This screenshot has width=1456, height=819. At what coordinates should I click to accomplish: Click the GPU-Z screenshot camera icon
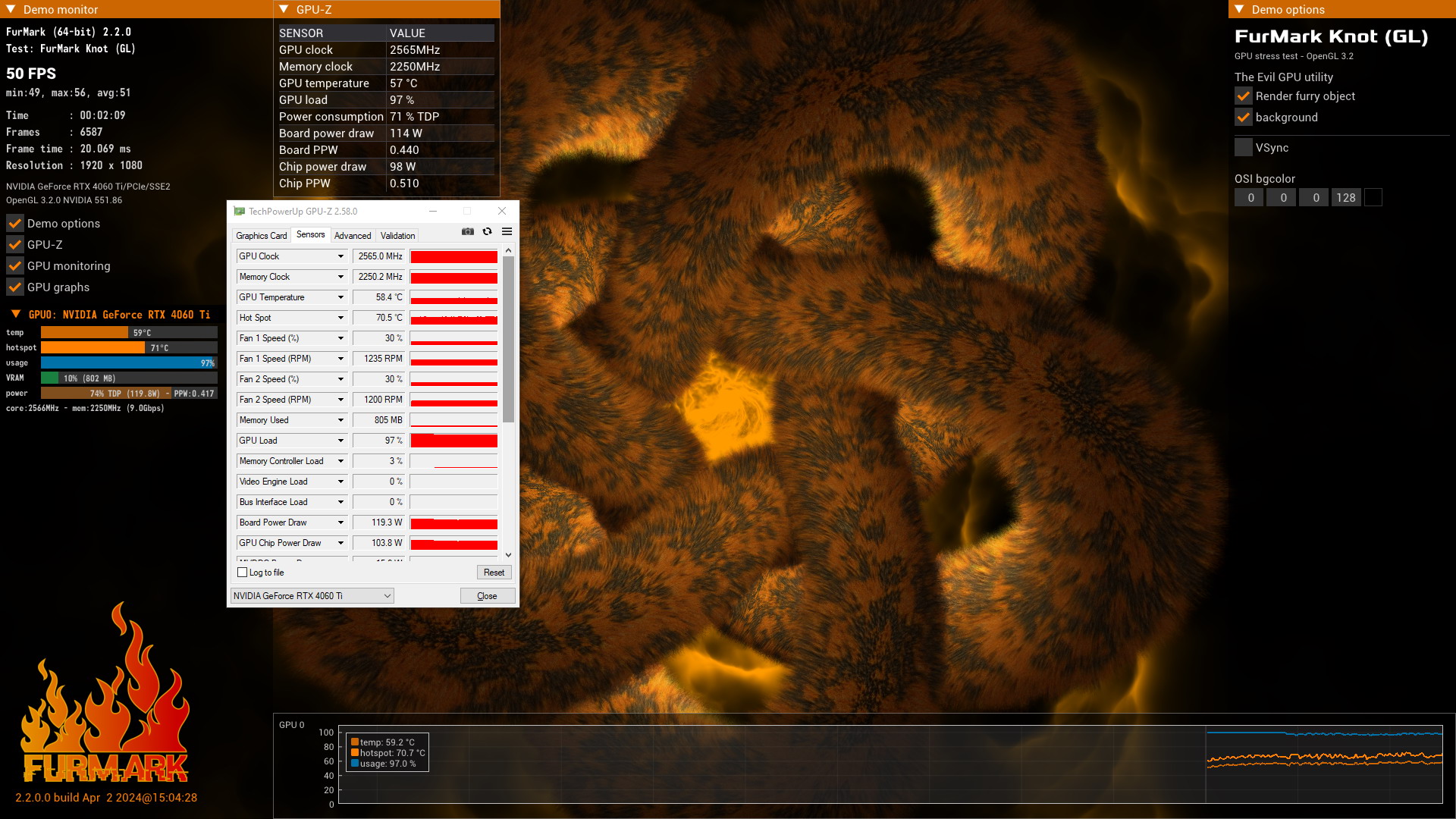(x=468, y=232)
